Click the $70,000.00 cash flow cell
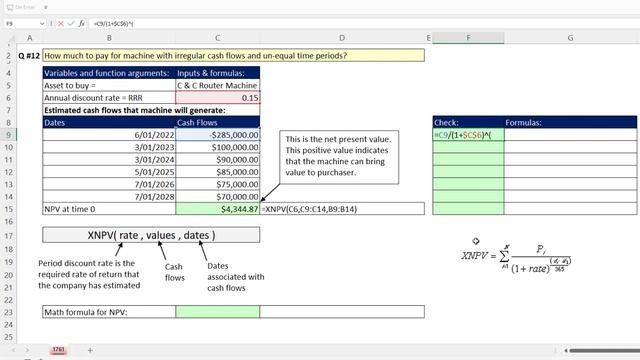The height and width of the screenshot is (360, 640). click(218, 197)
